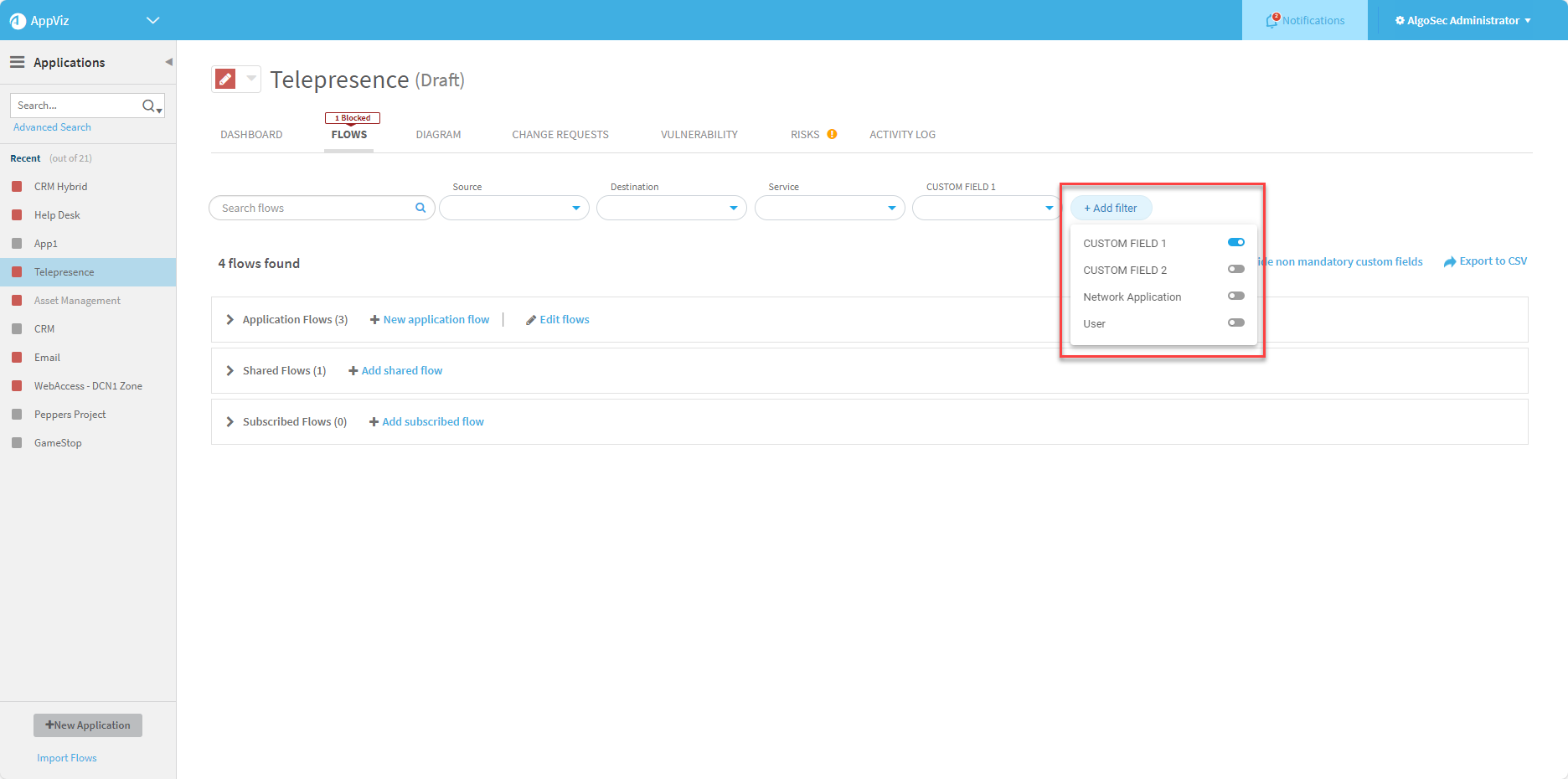Click the hamburger menu icon beside Applications
The image size is (1568, 779).
(17, 62)
